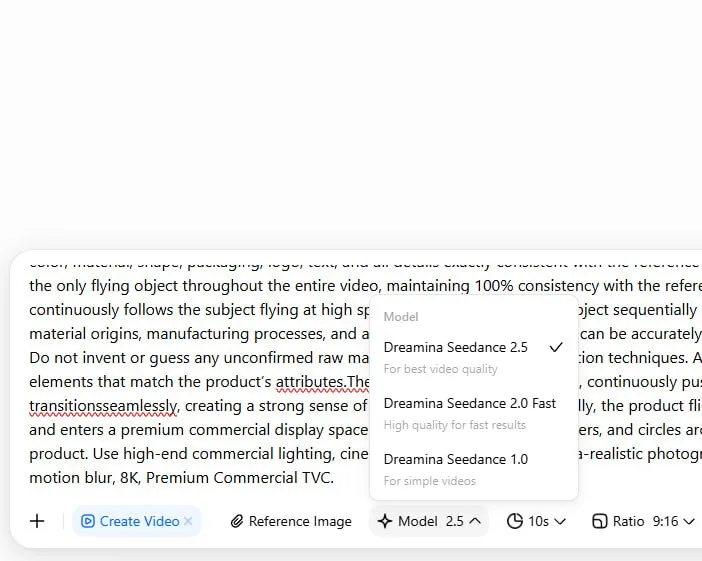Click 'For best video quality' description
The width and height of the screenshot is (702, 561).
pos(441,369)
